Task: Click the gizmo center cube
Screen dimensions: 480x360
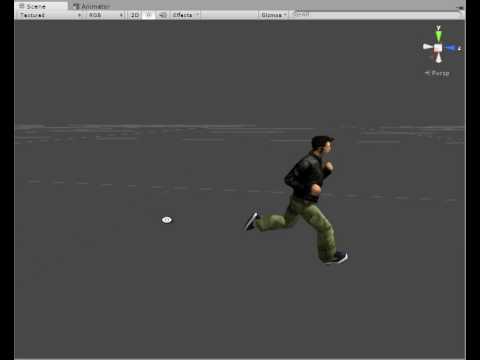Action: pos(438,48)
